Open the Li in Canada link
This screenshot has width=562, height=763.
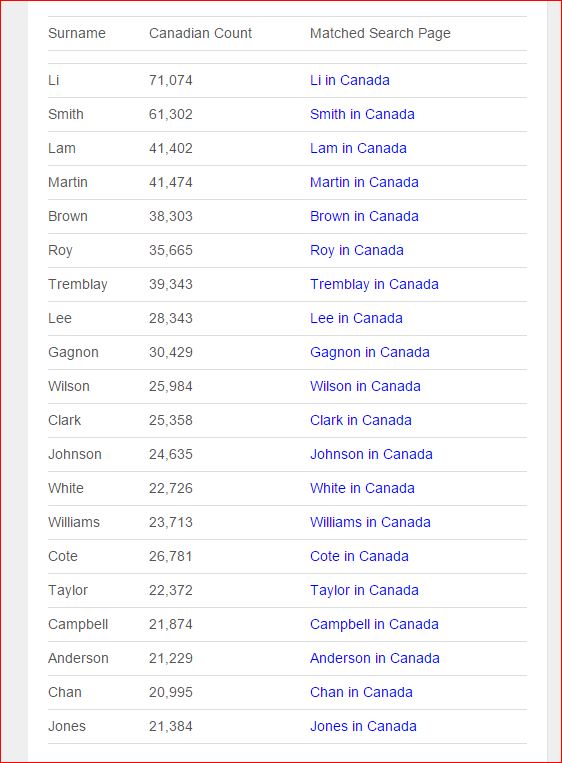click(350, 80)
